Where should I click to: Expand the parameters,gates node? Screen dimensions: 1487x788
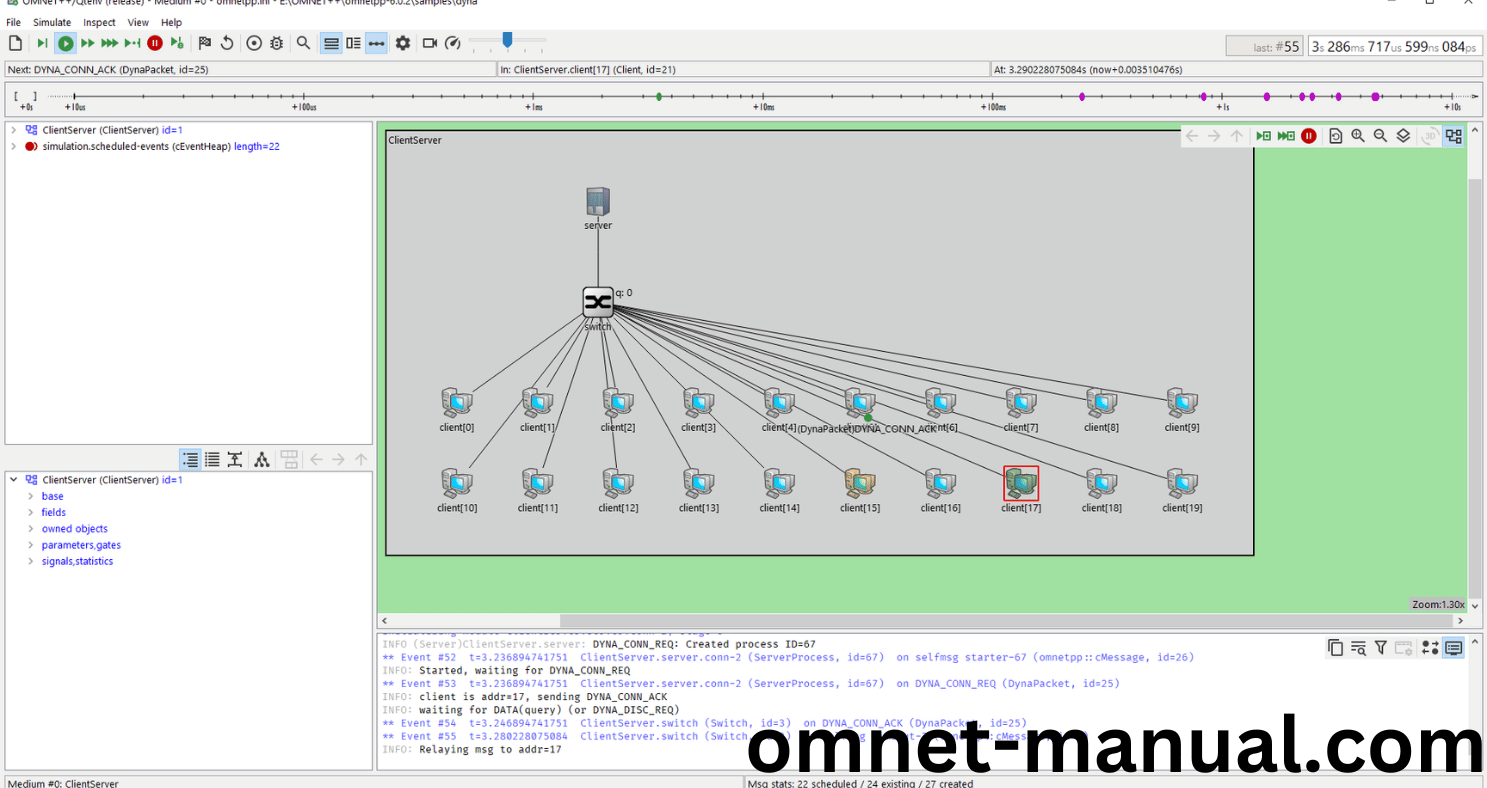coord(31,545)
